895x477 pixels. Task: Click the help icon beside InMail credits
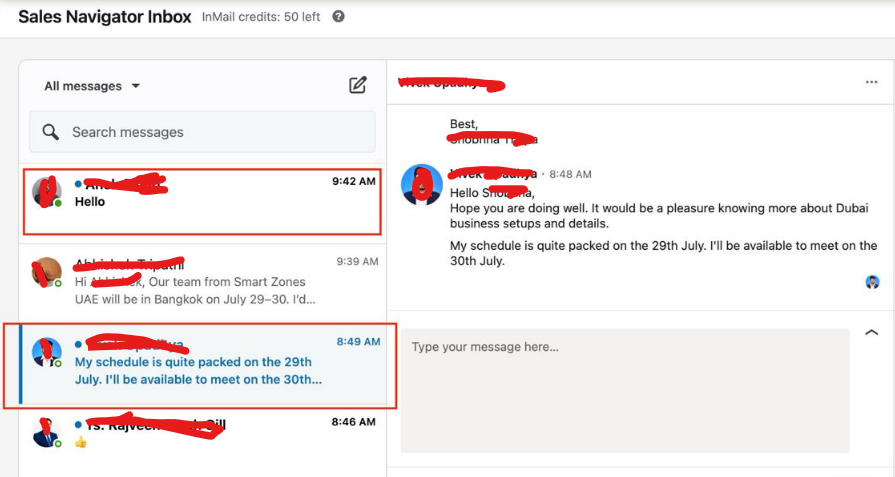click(338, 17)
